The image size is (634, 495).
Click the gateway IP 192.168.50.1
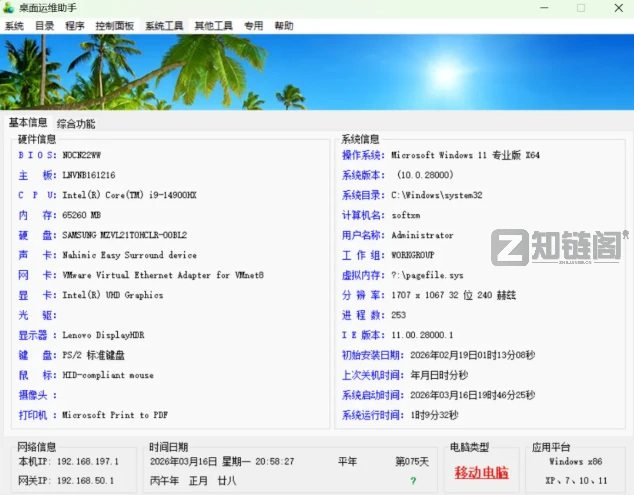[85, 481]
